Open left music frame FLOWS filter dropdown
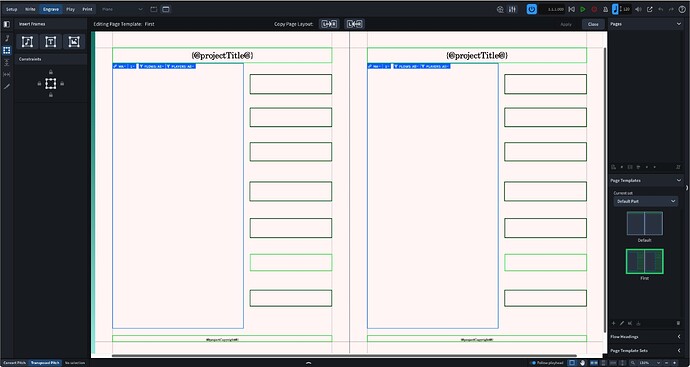 point(151,66)
